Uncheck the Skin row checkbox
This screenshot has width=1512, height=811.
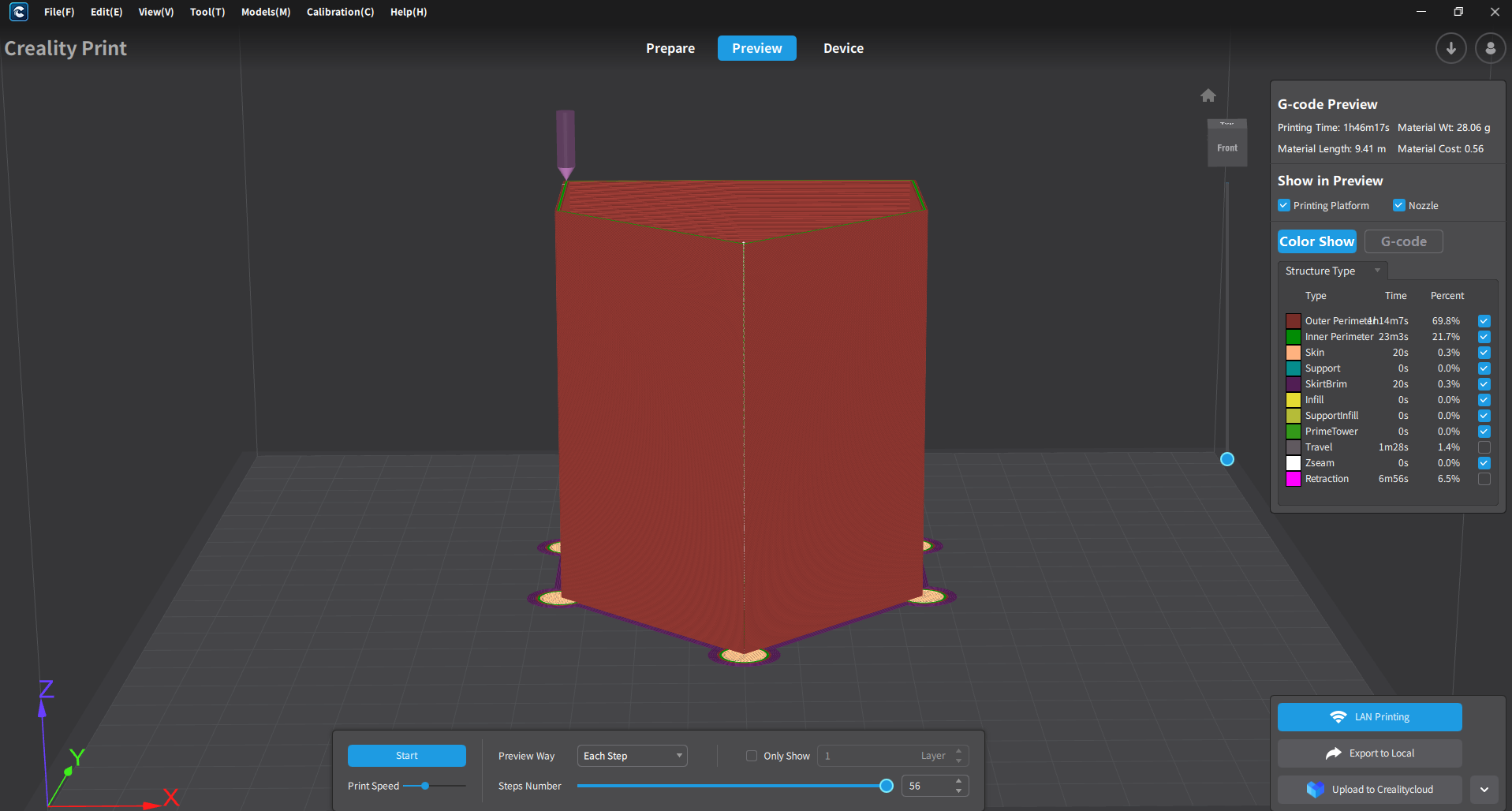(x=1484, y=353)
